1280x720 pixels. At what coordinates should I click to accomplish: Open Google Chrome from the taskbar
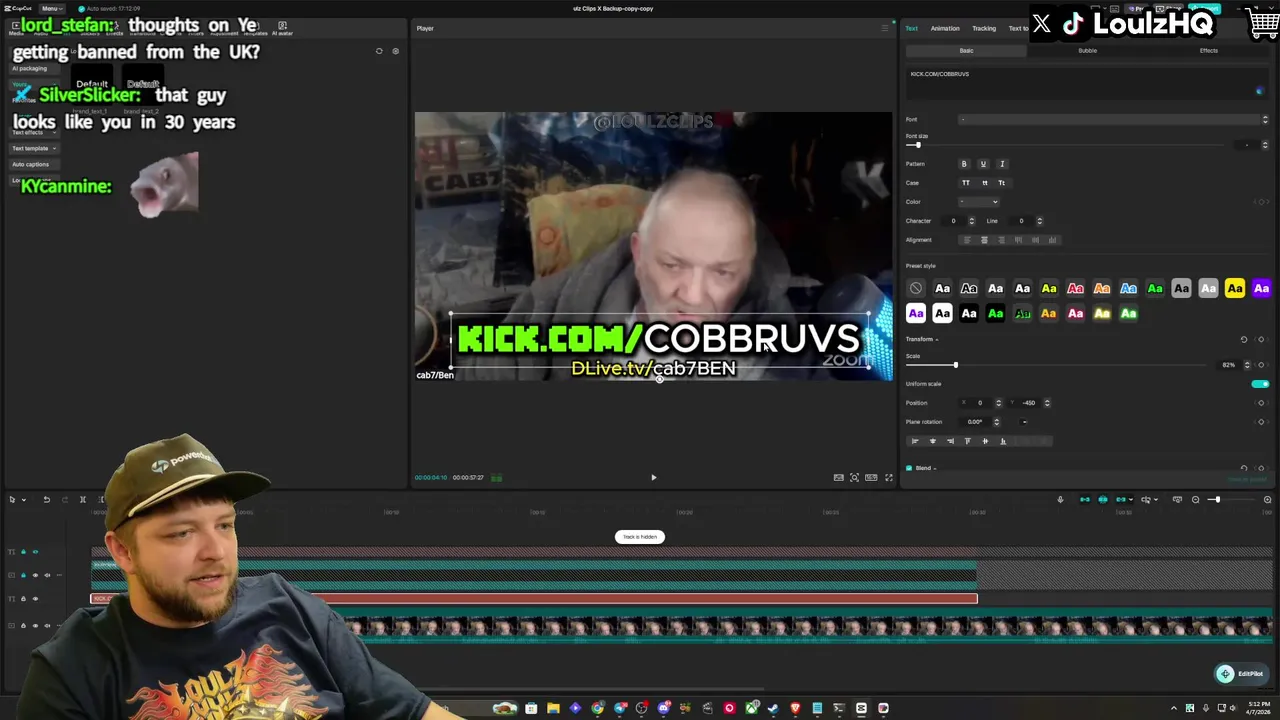597,708
